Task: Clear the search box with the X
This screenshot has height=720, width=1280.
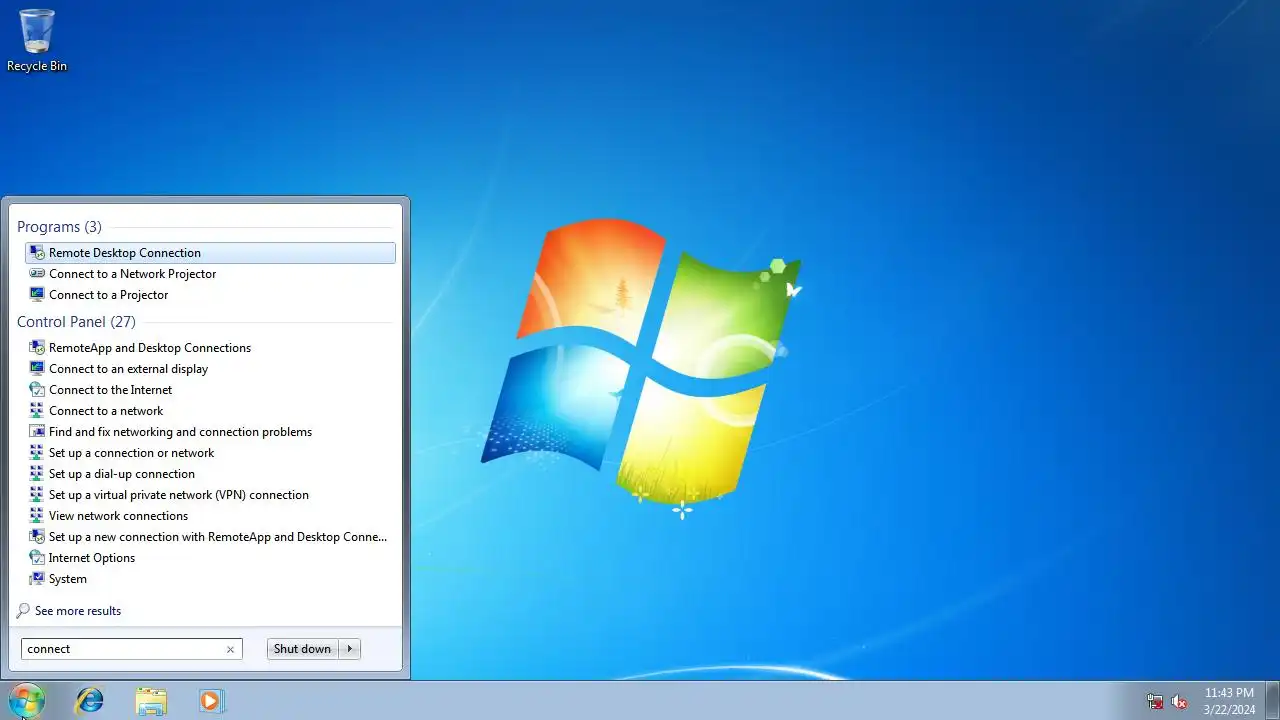Action: tap(230, 649)
